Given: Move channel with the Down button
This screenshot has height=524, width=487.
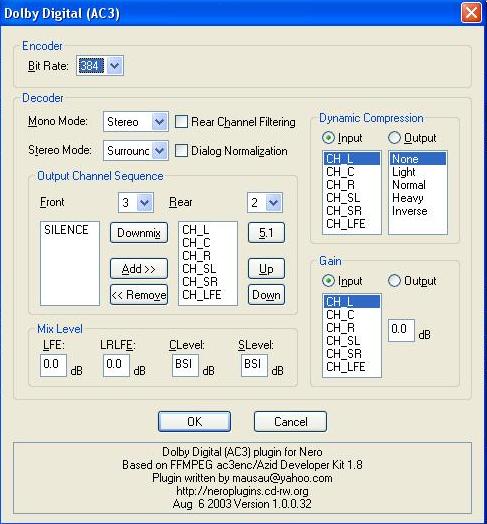Looking at the screenshot, I should click(x=266, y=295).
